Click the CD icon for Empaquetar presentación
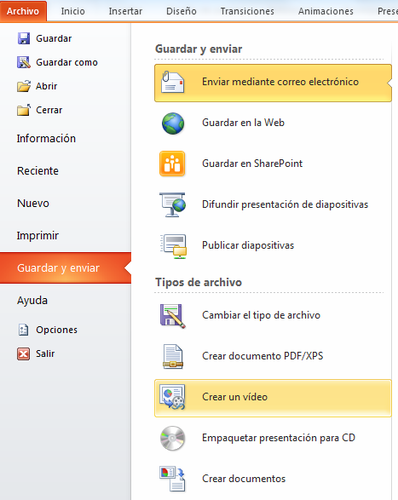Viewport: 398px width, 500px height. click(172, 438)
